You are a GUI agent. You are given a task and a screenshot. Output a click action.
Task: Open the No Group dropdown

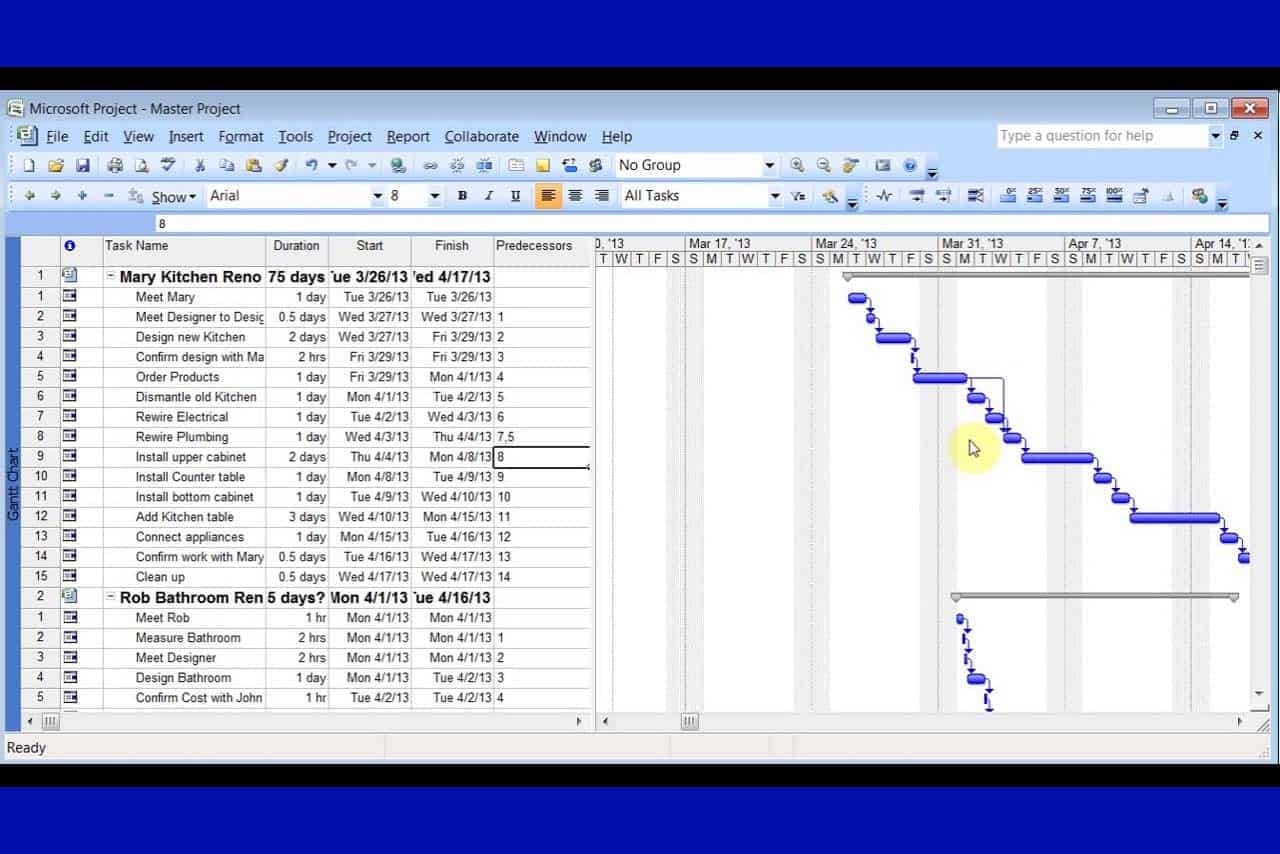(x=769, y=166)
